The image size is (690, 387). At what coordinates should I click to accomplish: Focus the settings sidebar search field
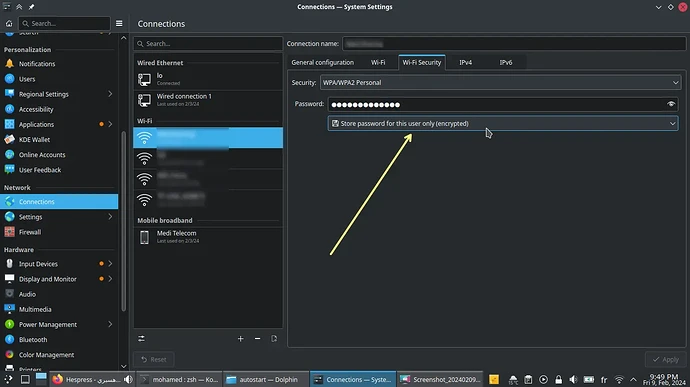point(64,23)
